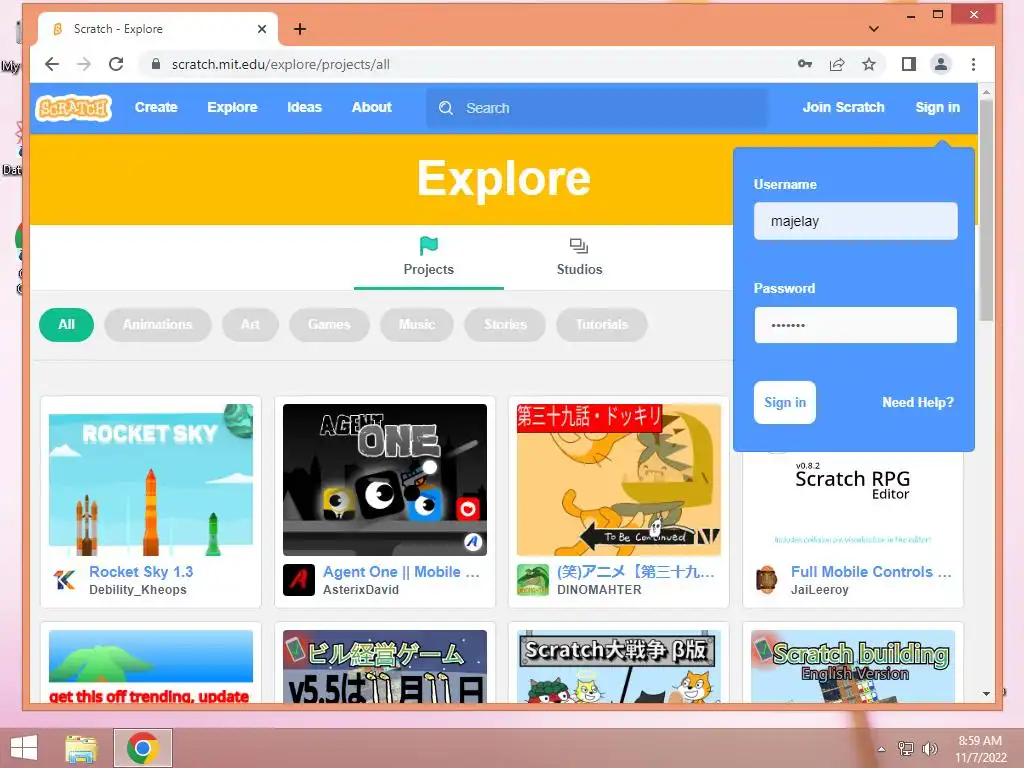Image resolution: width=1024 pixels, height=768 pixels.
Task: Select the All category filter
Action: (x=67, y=325)
